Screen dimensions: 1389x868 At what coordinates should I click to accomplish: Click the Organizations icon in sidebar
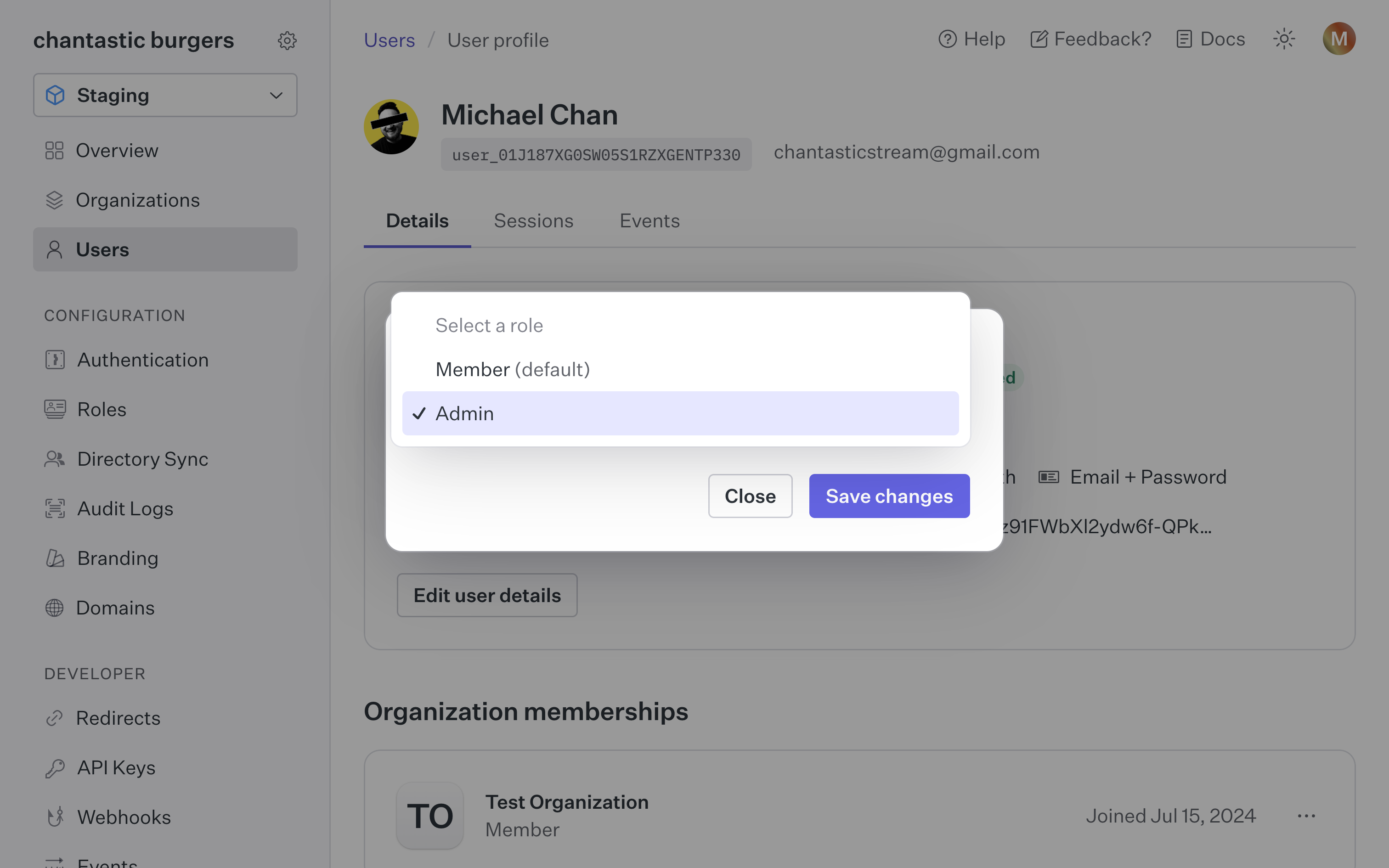click(55, 199)
